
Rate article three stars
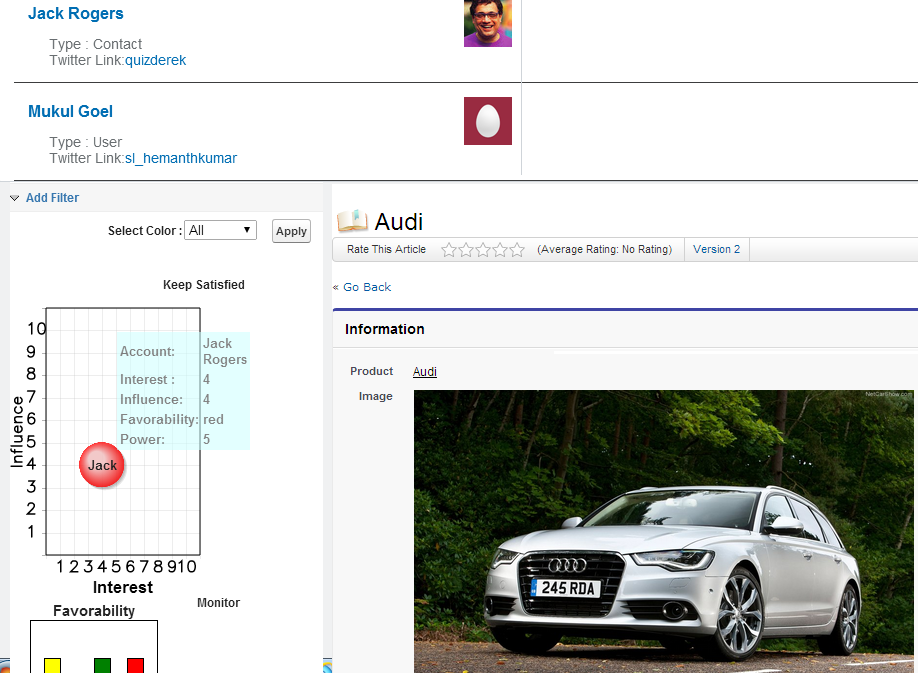(x=483, y=250)
